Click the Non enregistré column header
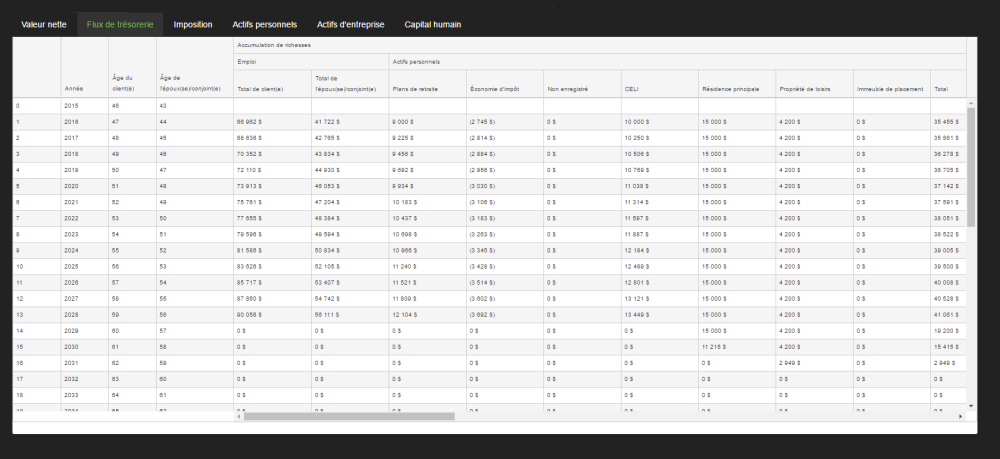The width and height of the screenshot is (1000, 459). 582,83
